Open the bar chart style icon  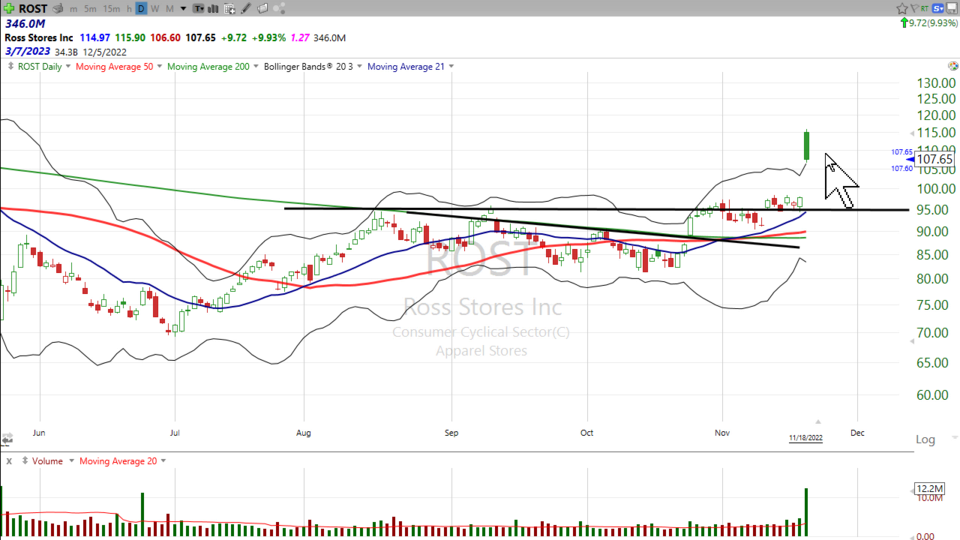click(214, 9)
